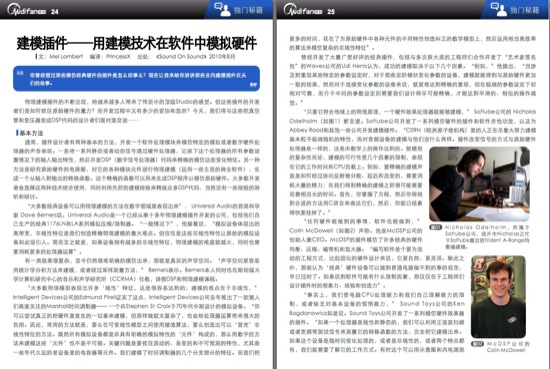Select the 基本方法 section heading
Screen dimensions: 550x369
tap(31, 133)
